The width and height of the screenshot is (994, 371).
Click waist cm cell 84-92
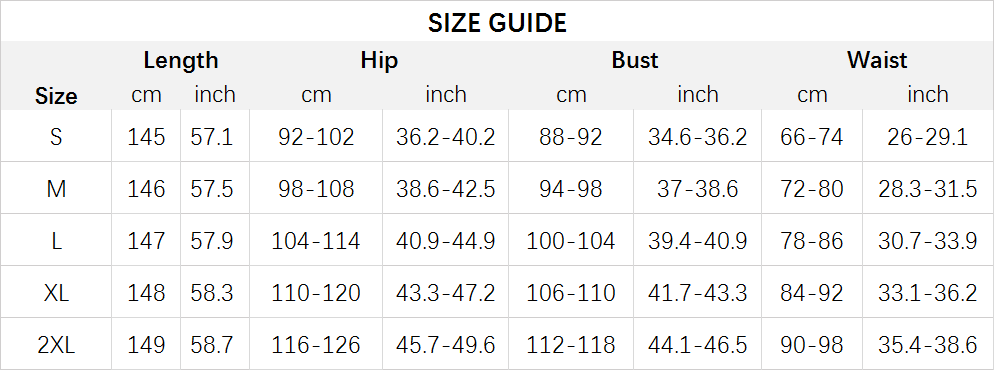(x=811, y=292)
